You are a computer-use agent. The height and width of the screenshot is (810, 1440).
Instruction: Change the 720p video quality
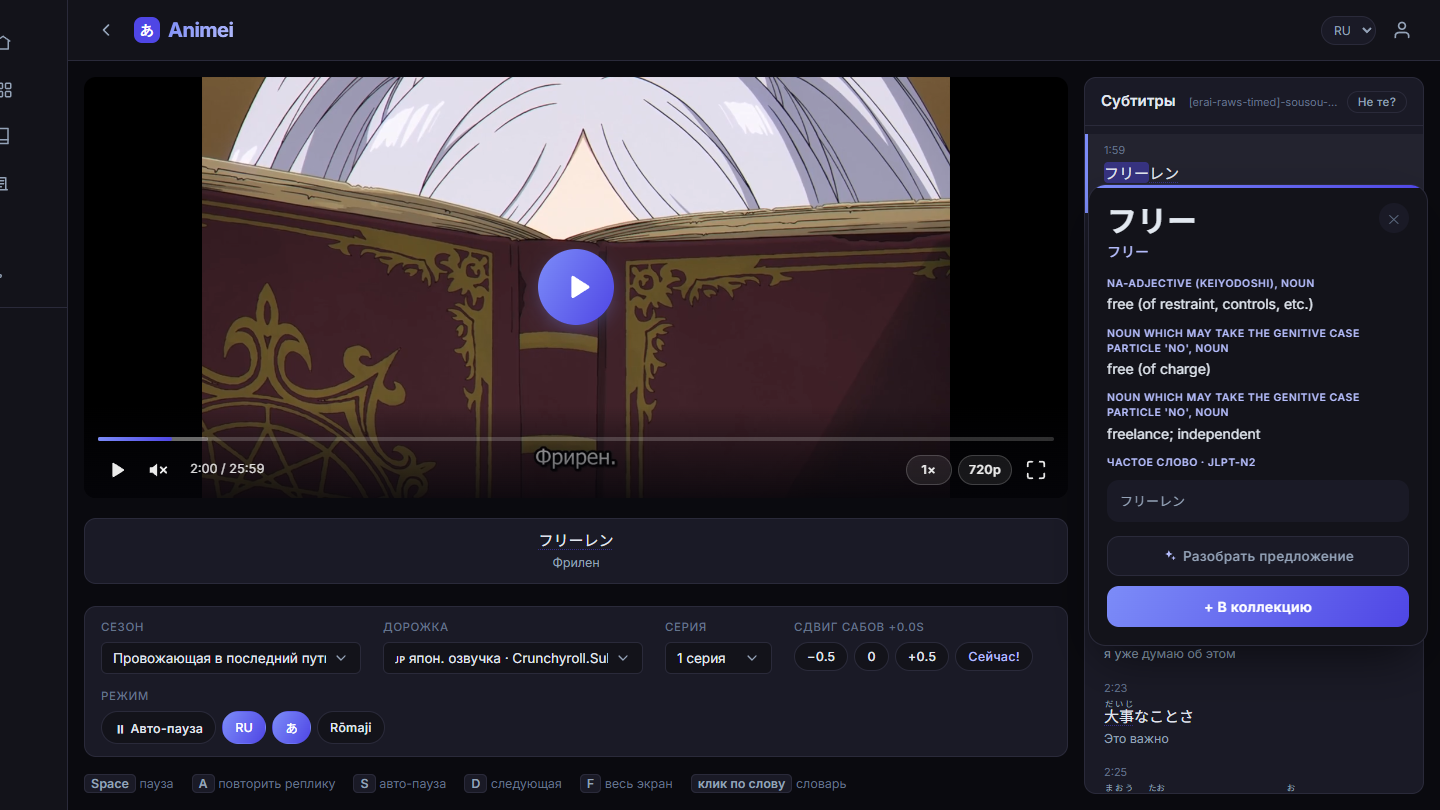(985, 469)
